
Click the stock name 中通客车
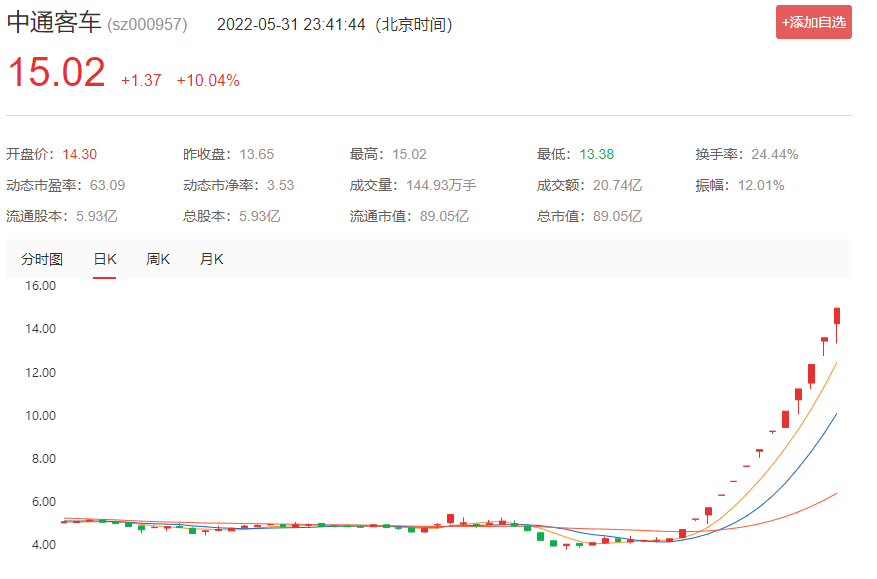pyautogui.click(x=54, y=23)
